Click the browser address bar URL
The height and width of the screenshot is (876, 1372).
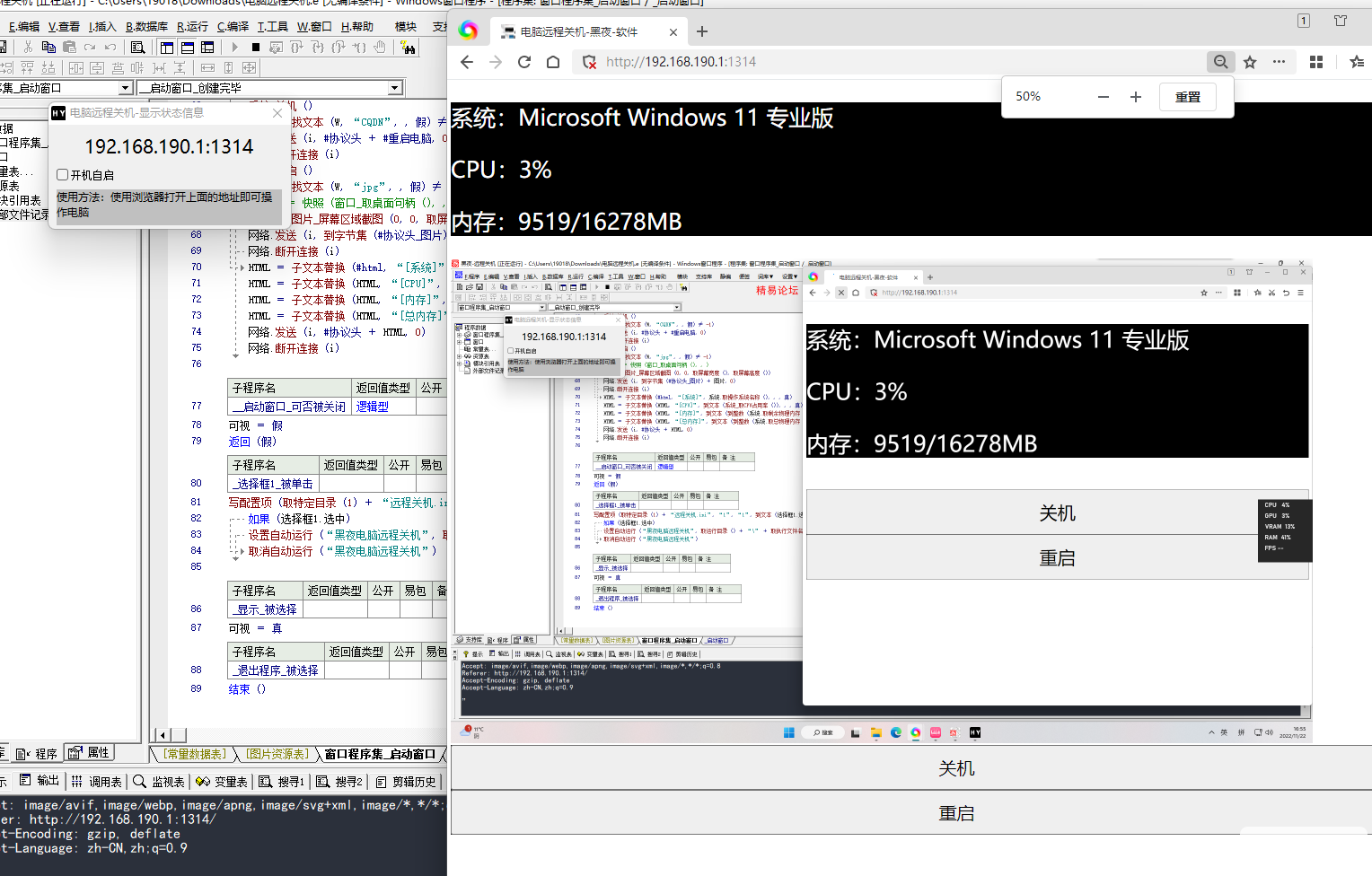click(x=681, y=62)
